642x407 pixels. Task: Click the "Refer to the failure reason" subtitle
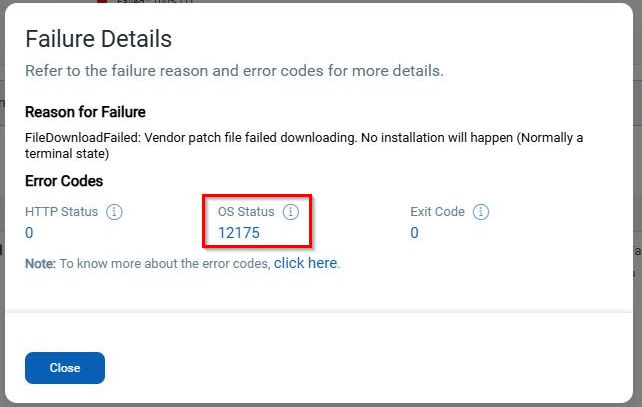(234, 71)
